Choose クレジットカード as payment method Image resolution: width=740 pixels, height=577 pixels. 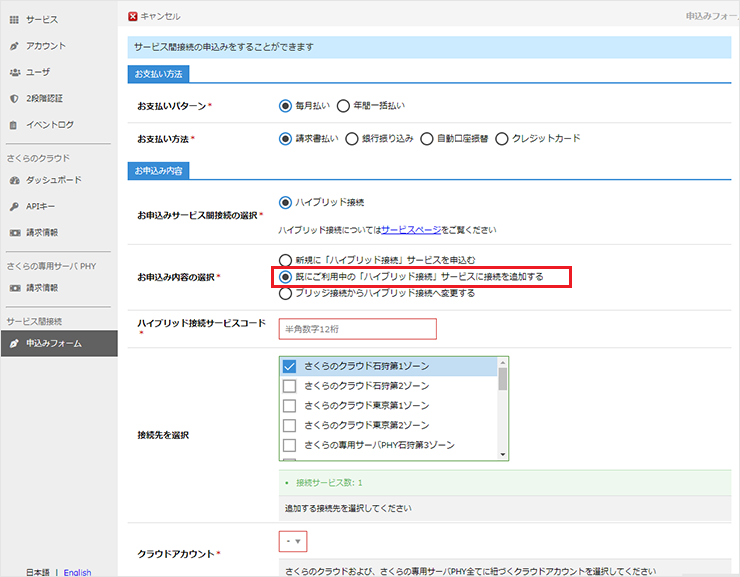pyautogui.click(x=502, y=138)
